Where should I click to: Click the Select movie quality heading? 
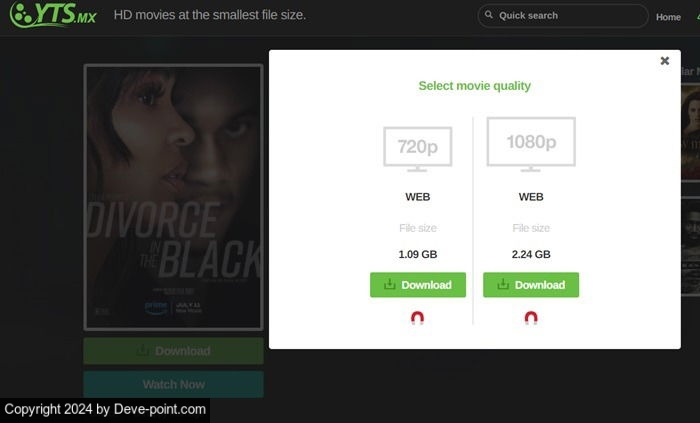click(x=475, y=86)
